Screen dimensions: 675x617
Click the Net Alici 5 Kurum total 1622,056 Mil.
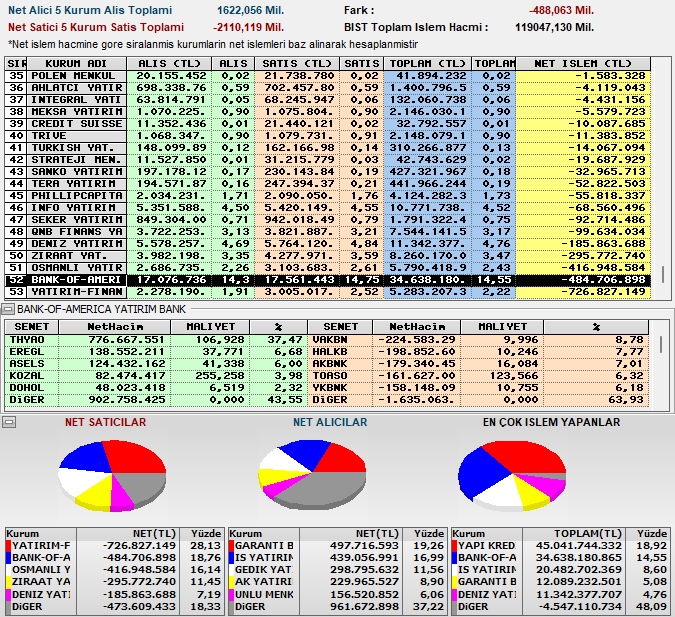tap(251, 10)
